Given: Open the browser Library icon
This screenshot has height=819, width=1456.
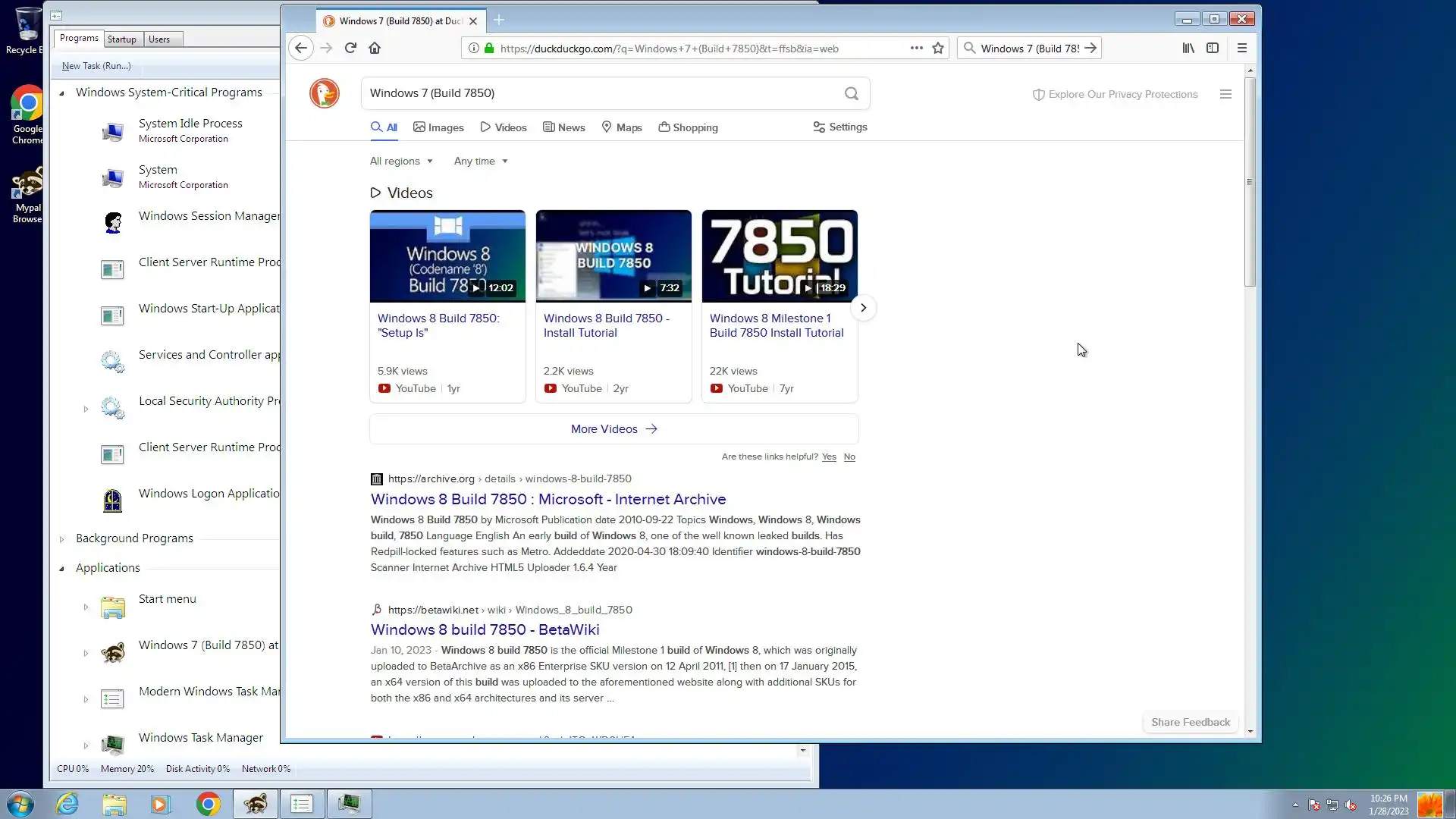Looking at the screenshot, I should (x=1188, y=48).
